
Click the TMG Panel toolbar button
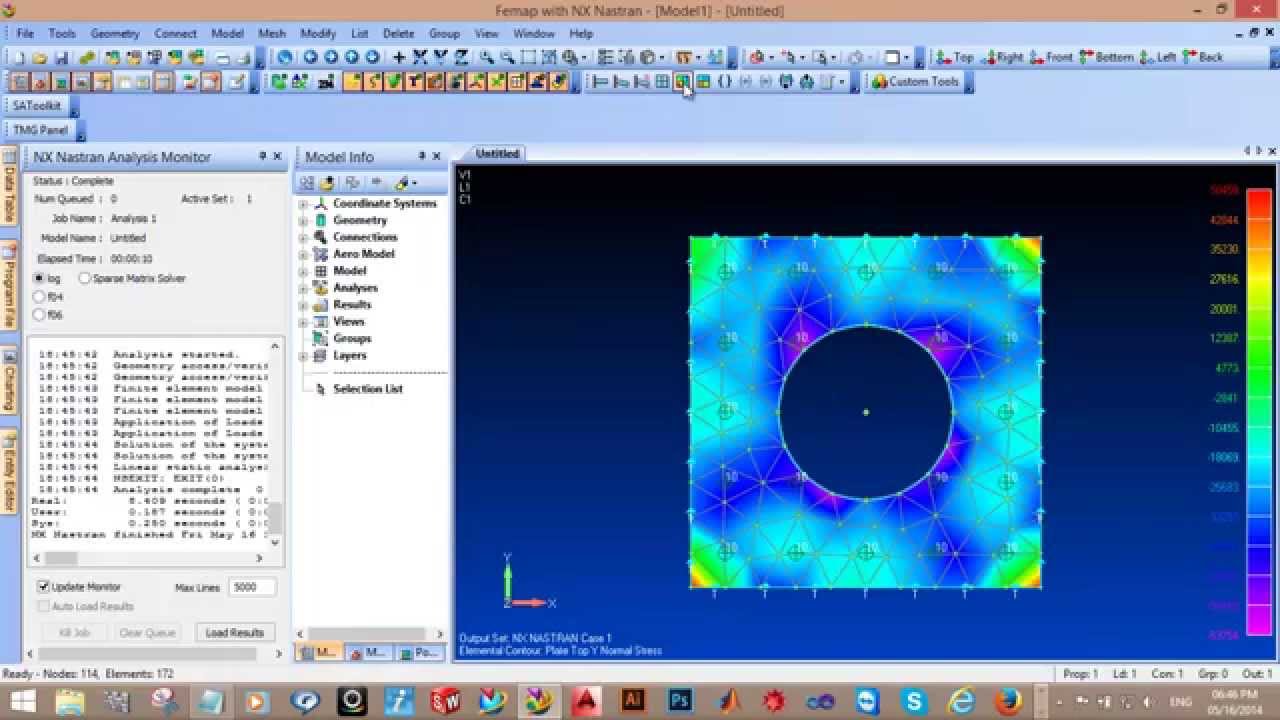[41, 130]
